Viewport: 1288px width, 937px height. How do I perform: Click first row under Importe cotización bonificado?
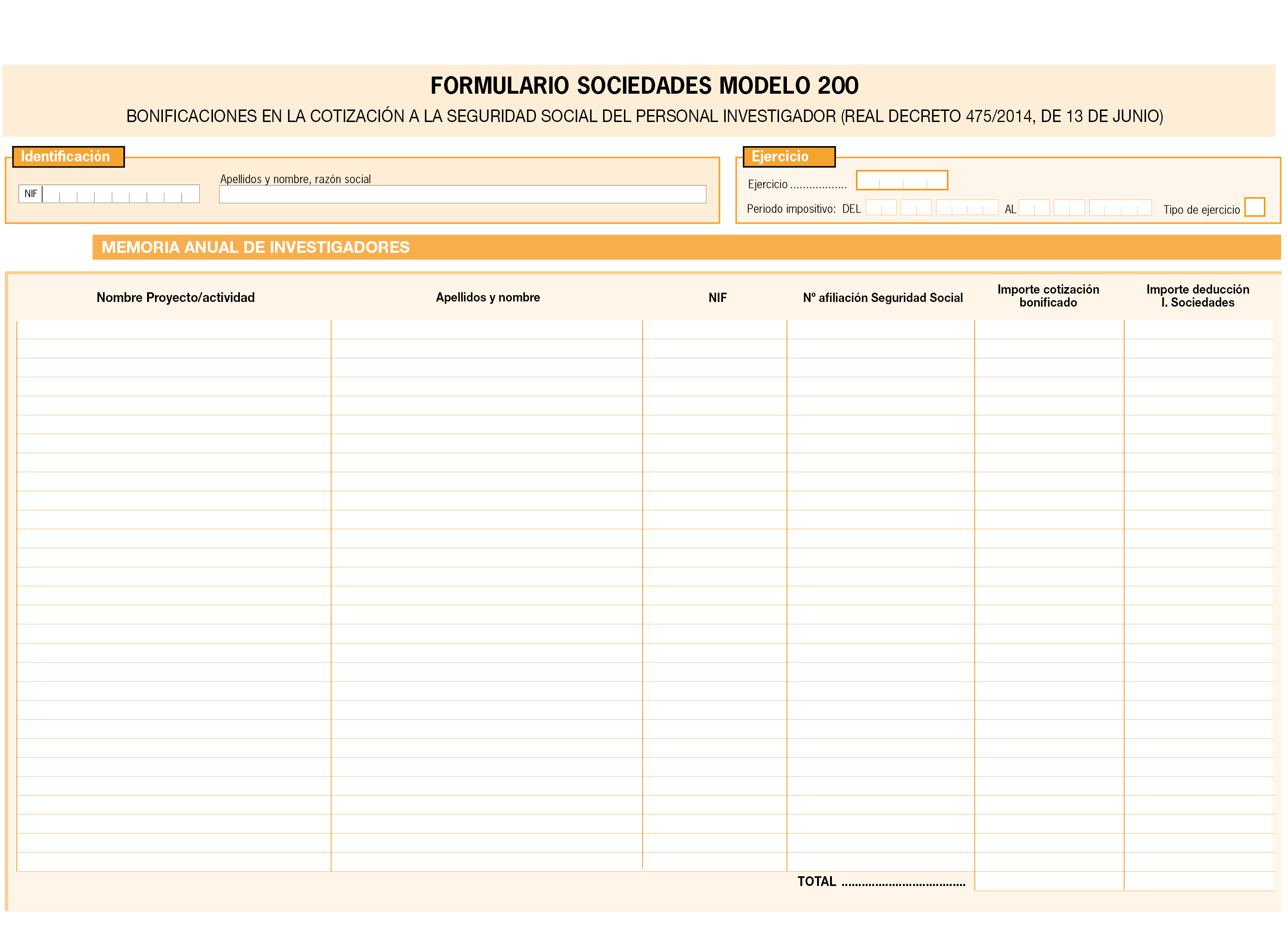point(1049,330)
